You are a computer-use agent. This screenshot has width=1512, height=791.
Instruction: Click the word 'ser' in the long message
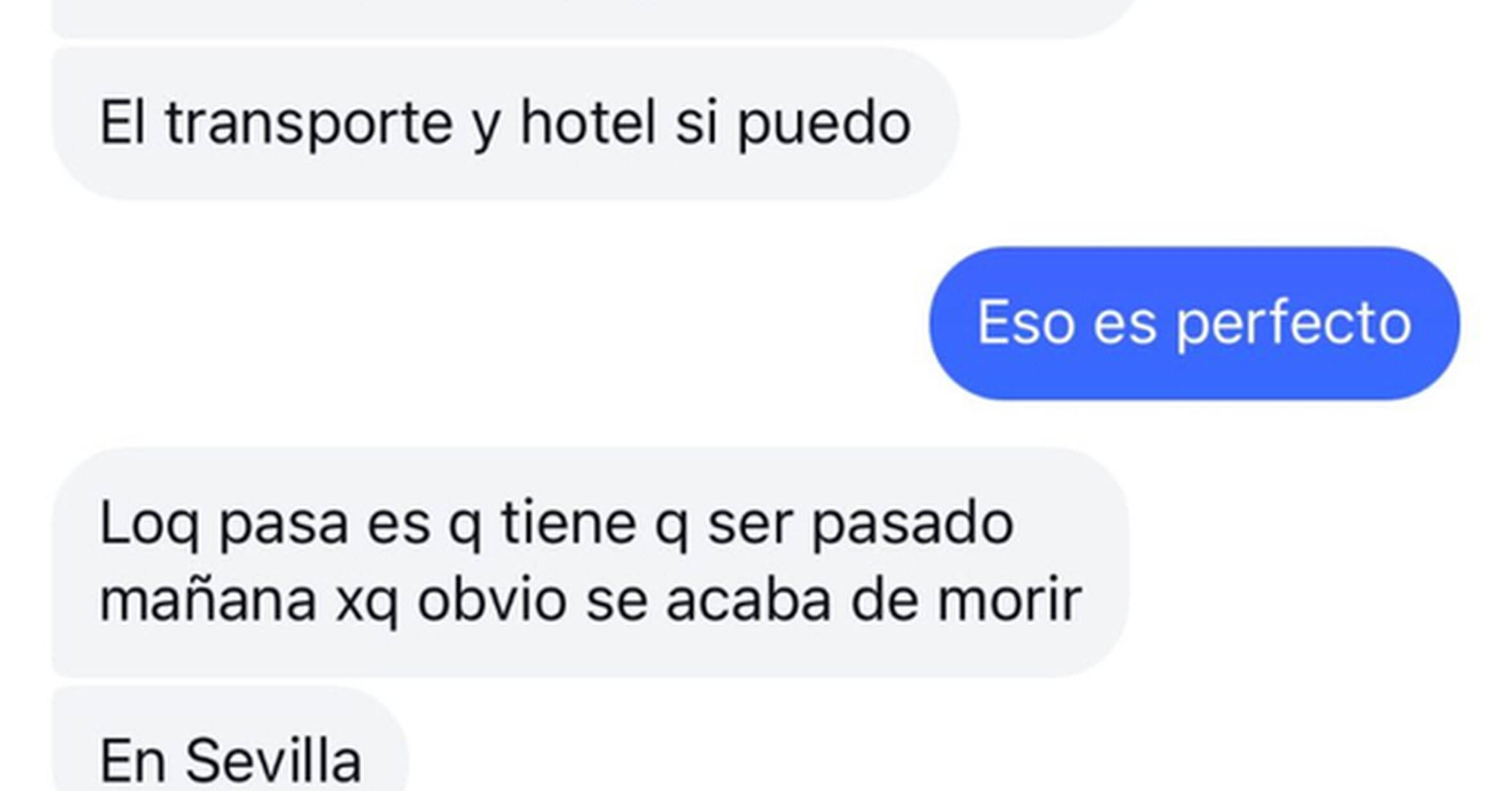(x=750, y=525)
